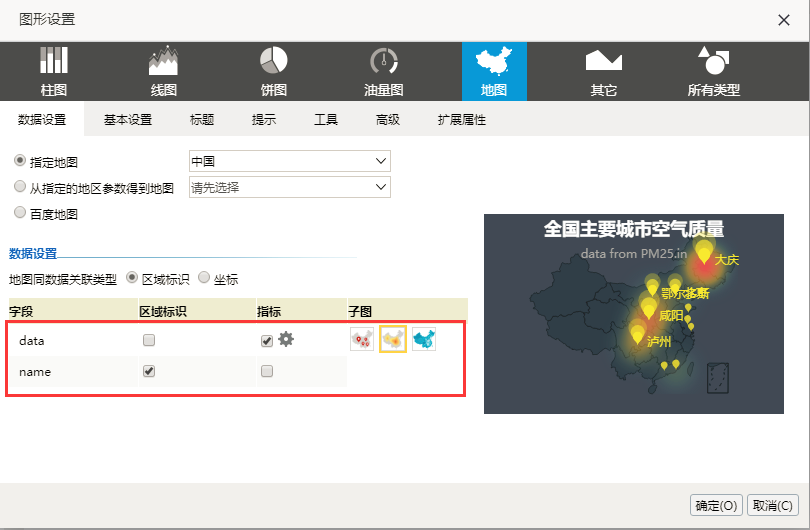Click the 字段 column header
The width and height of the screenshot is (810, 530).
coord(73,311)
